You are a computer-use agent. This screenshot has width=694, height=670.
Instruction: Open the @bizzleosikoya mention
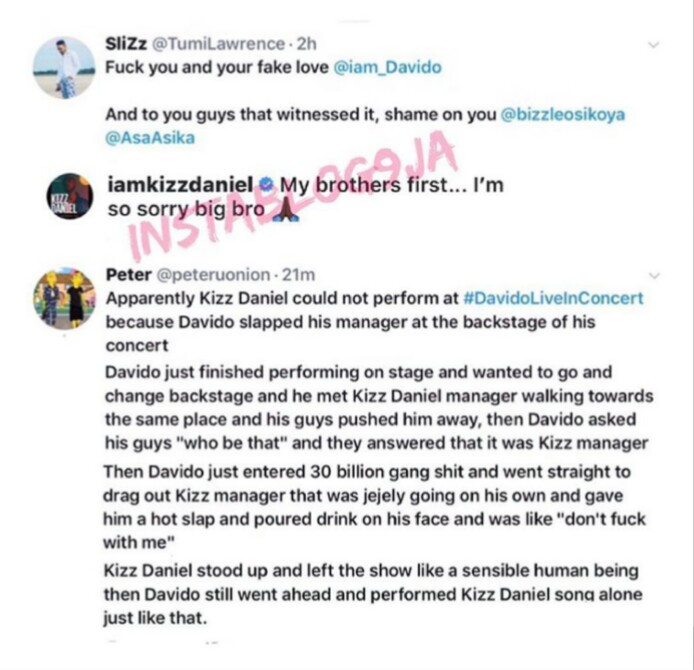(563, 114)
